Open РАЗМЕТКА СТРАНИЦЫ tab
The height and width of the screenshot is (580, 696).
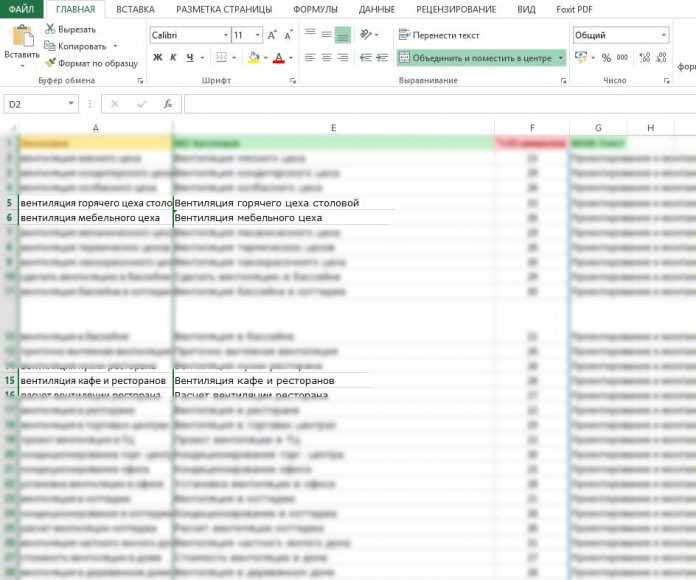[224, 9]
